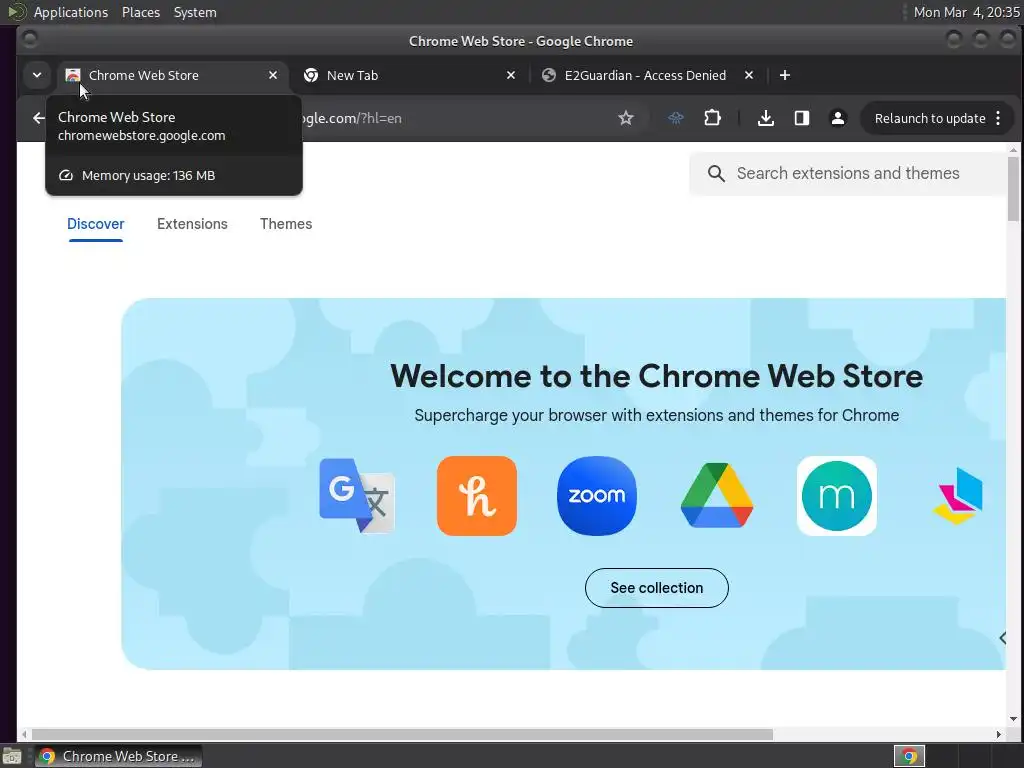Click the horizontal scrollbar right arrow
Image resolution: width=1024 pixels, height=768 pixels.
[999, 735]
